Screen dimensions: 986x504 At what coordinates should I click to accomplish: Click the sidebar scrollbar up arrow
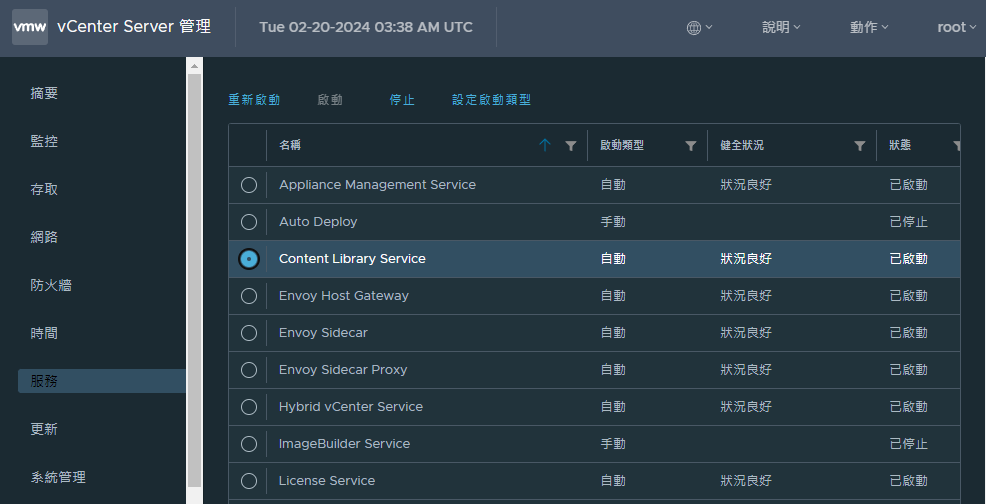click(194, 65)
